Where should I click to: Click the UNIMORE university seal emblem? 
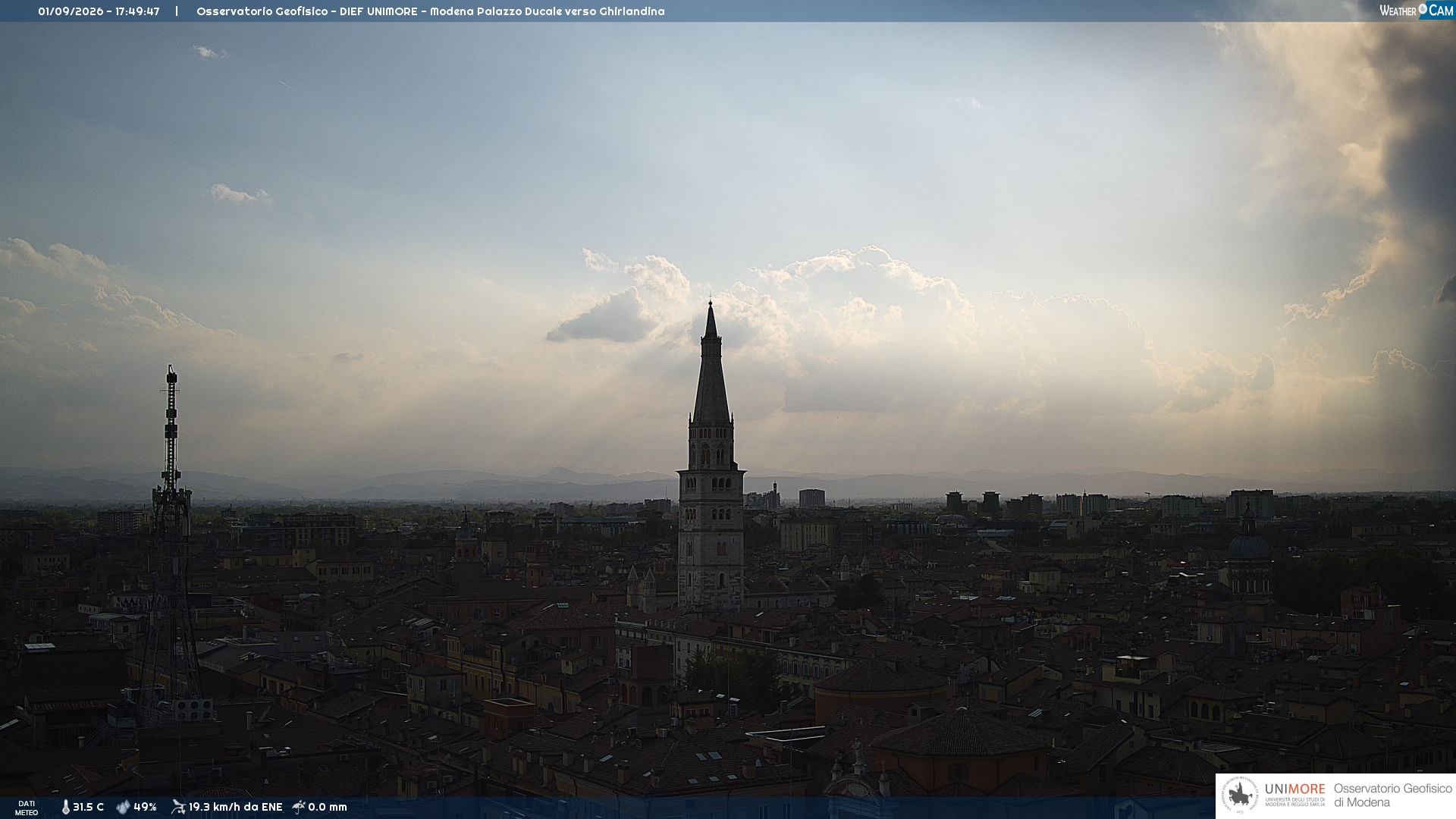(1240, 795)
